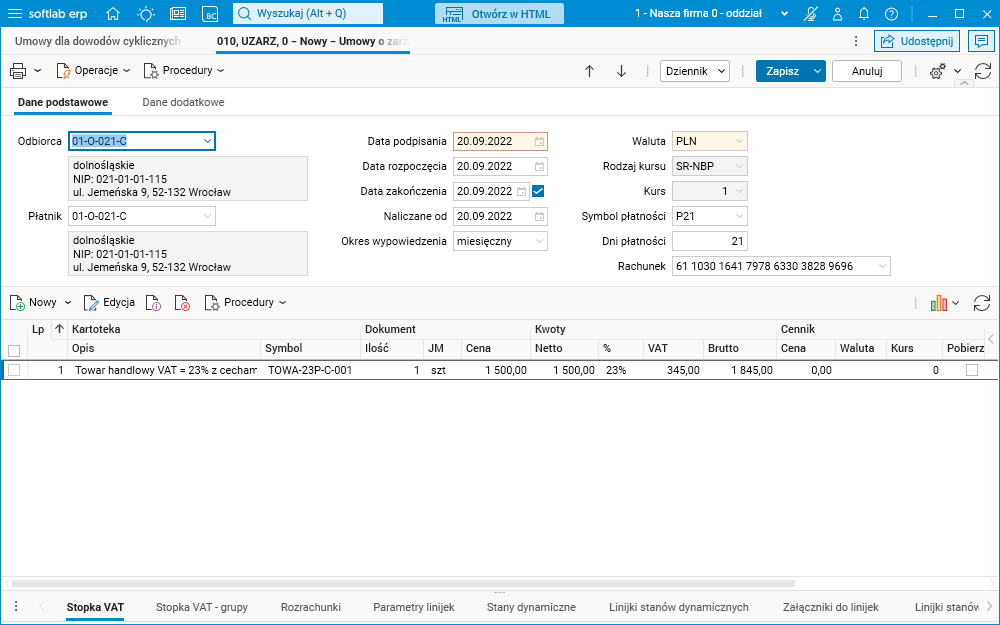Image resolution: width=1000 pixels, height=625 pixels.
Task: Refresh the lines grid
Action: [x=982, y=303]
